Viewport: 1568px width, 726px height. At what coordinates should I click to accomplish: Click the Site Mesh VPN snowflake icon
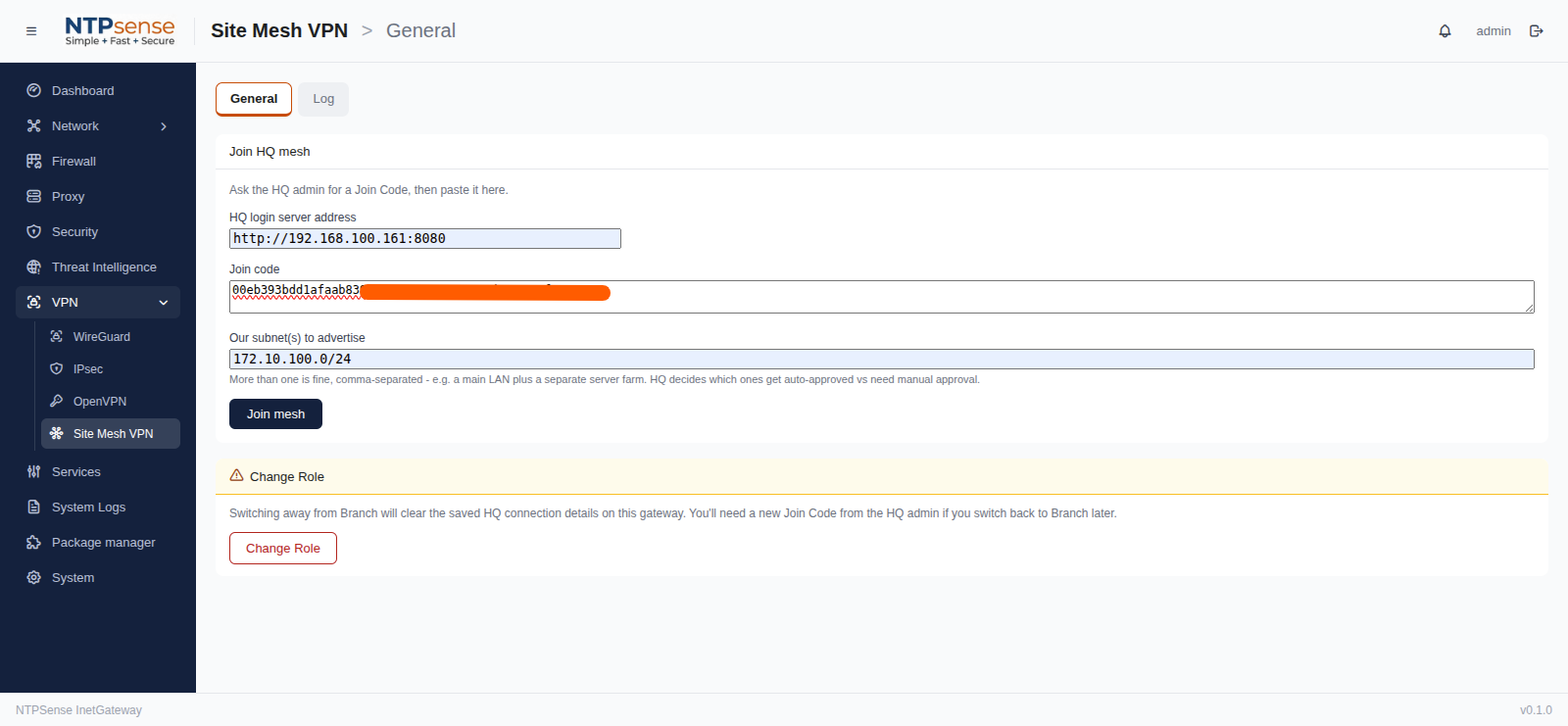click(x=57, y=433)
